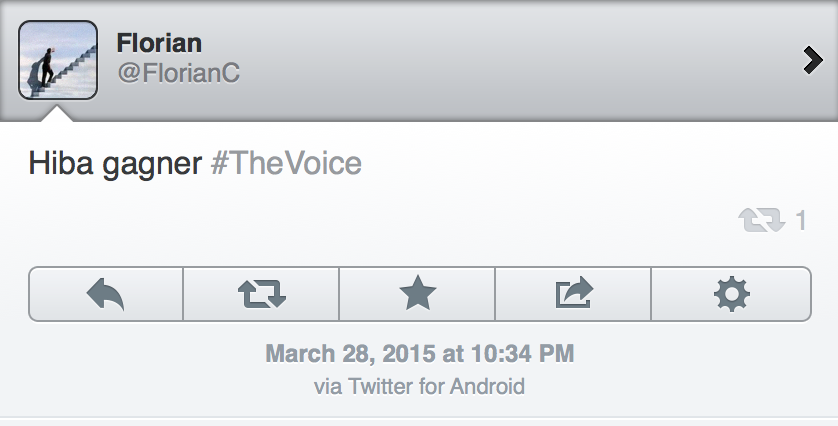Click the word Hiba in the tweet

pyautogui.click(x=58, y=164)
